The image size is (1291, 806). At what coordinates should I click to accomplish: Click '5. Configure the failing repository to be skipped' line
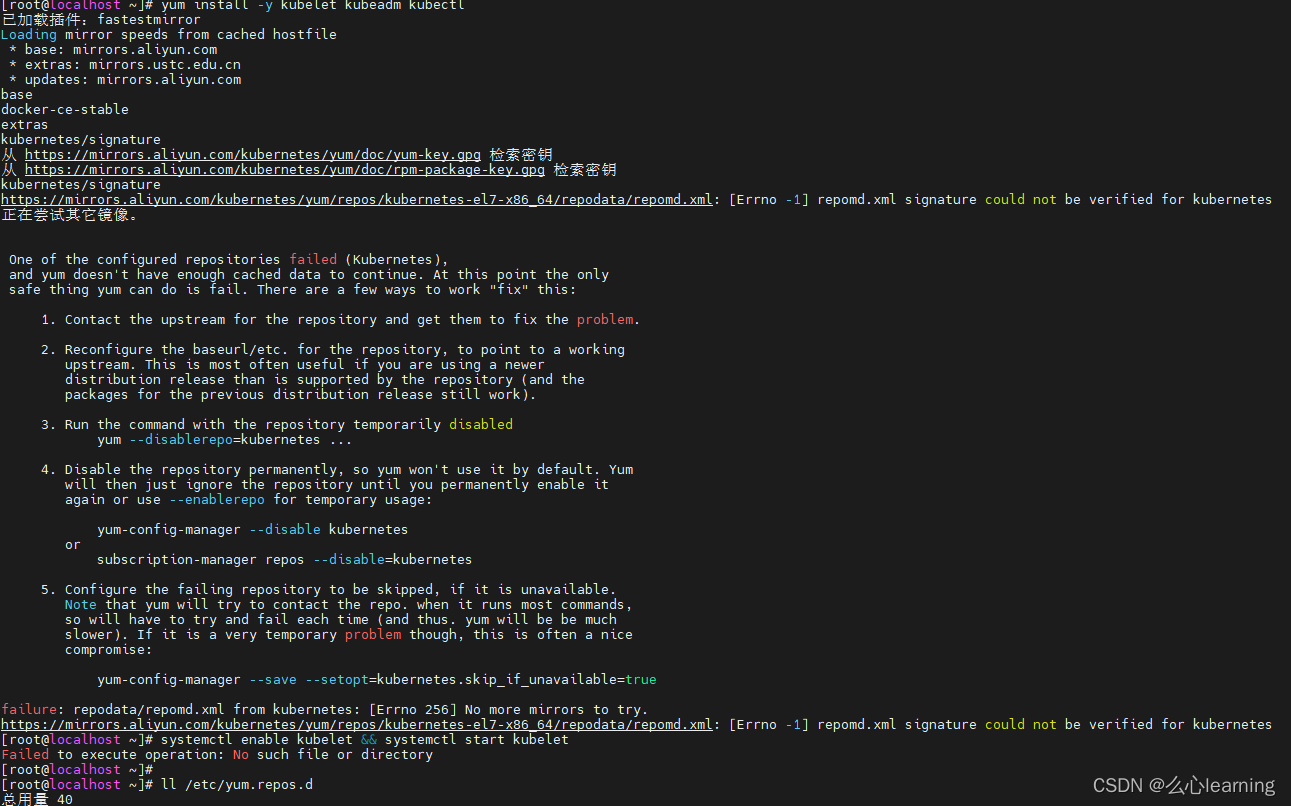[x=329, y=590]
